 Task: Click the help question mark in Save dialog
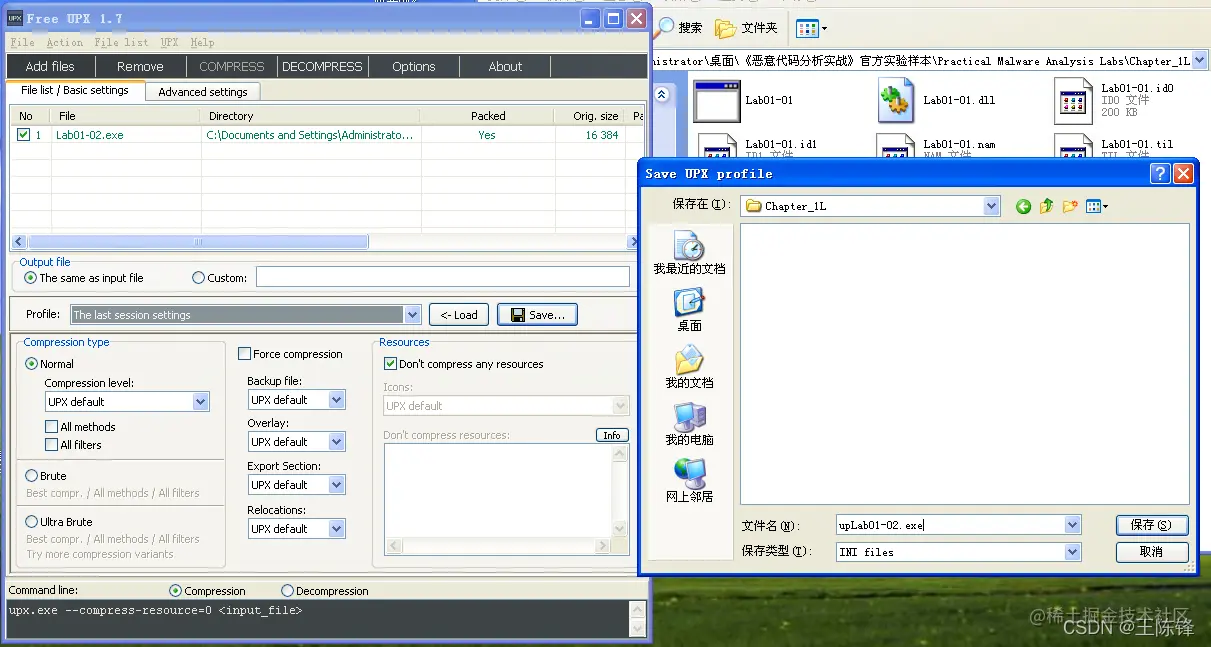(1160, 173)
